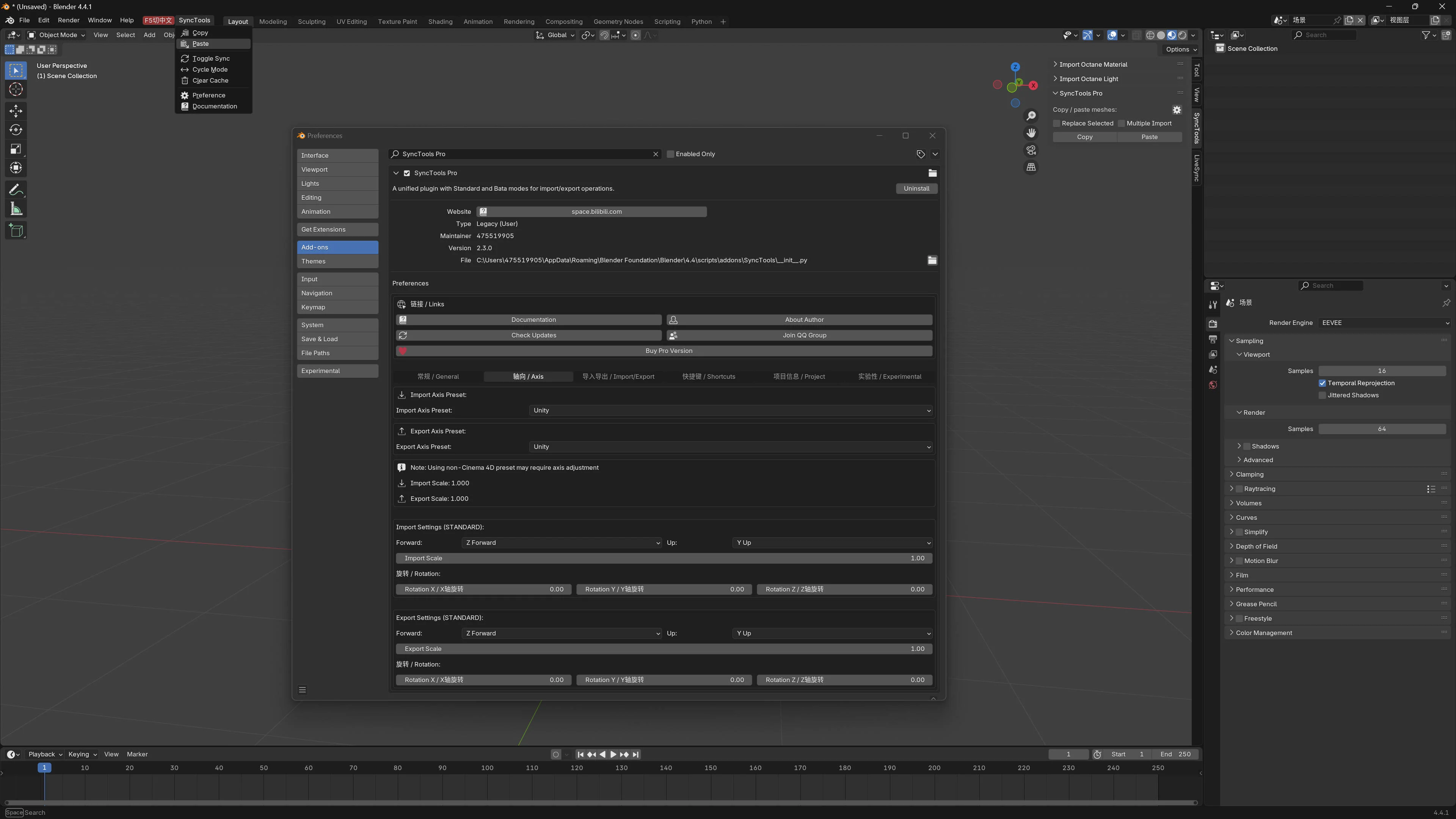The image size is (1456, 819).
Task: Choose the Rotate tool in the toolbar
Action: click(16, 130)
